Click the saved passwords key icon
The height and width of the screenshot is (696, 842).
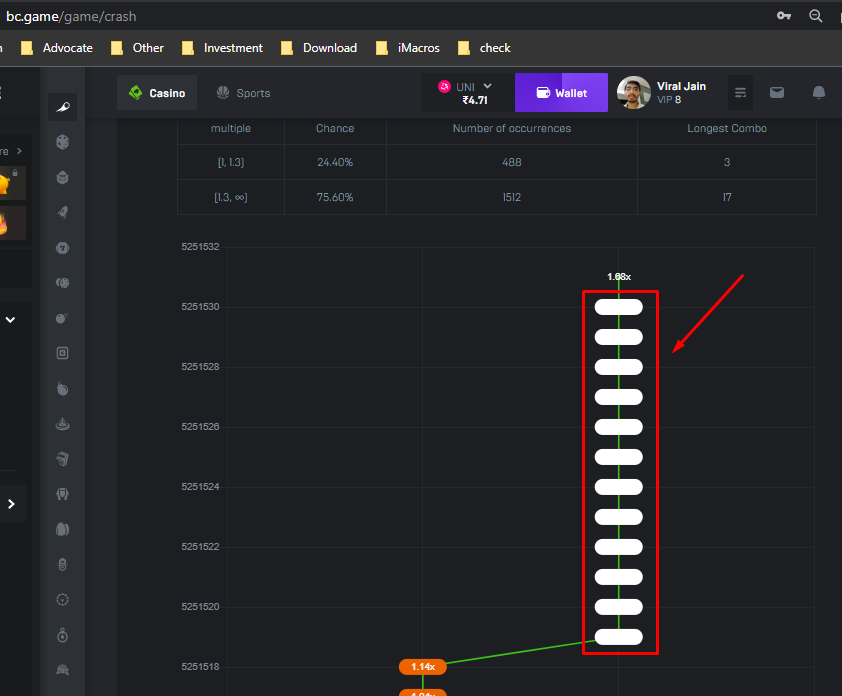click(x=784, y=16)
